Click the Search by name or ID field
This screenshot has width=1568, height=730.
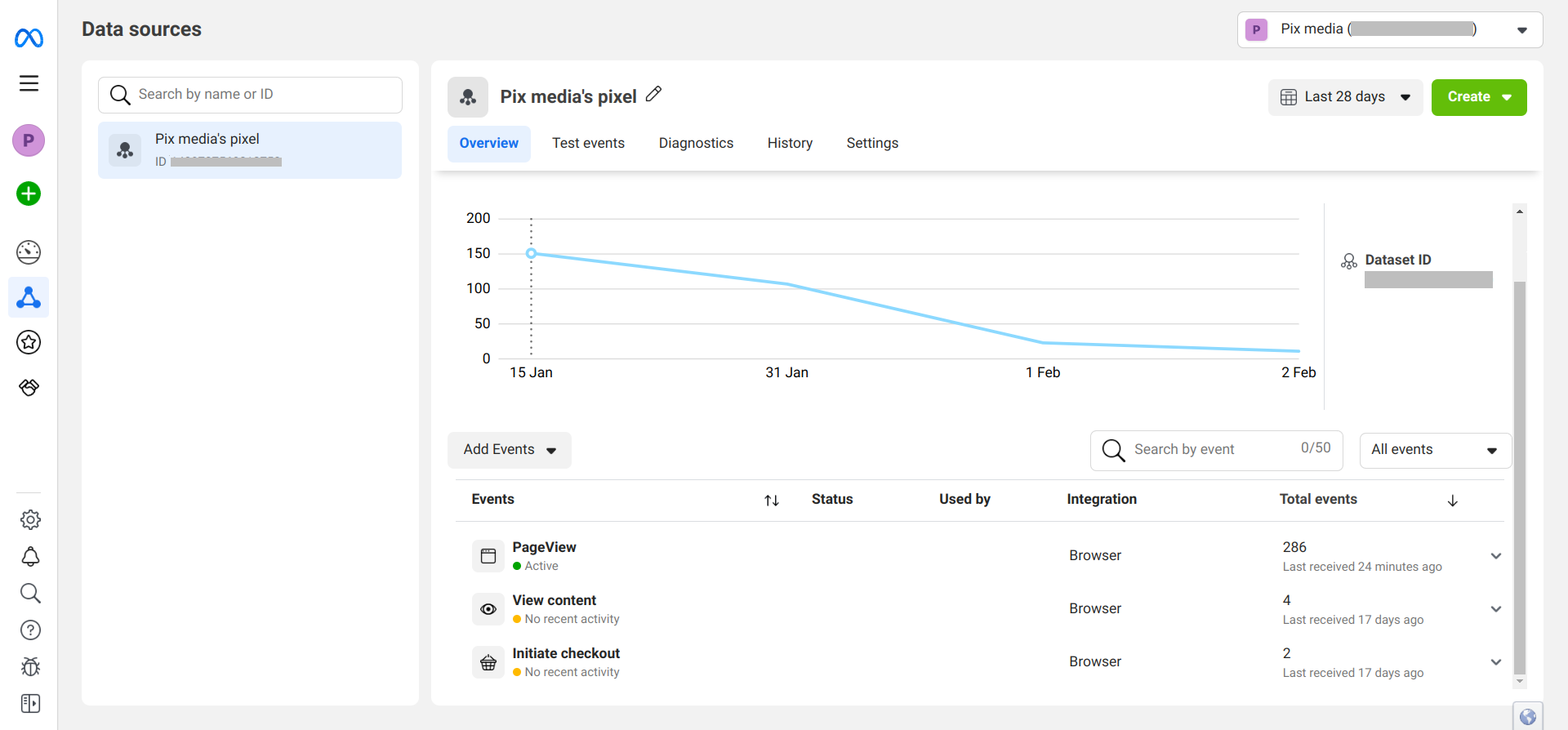(x=250, y=95)
